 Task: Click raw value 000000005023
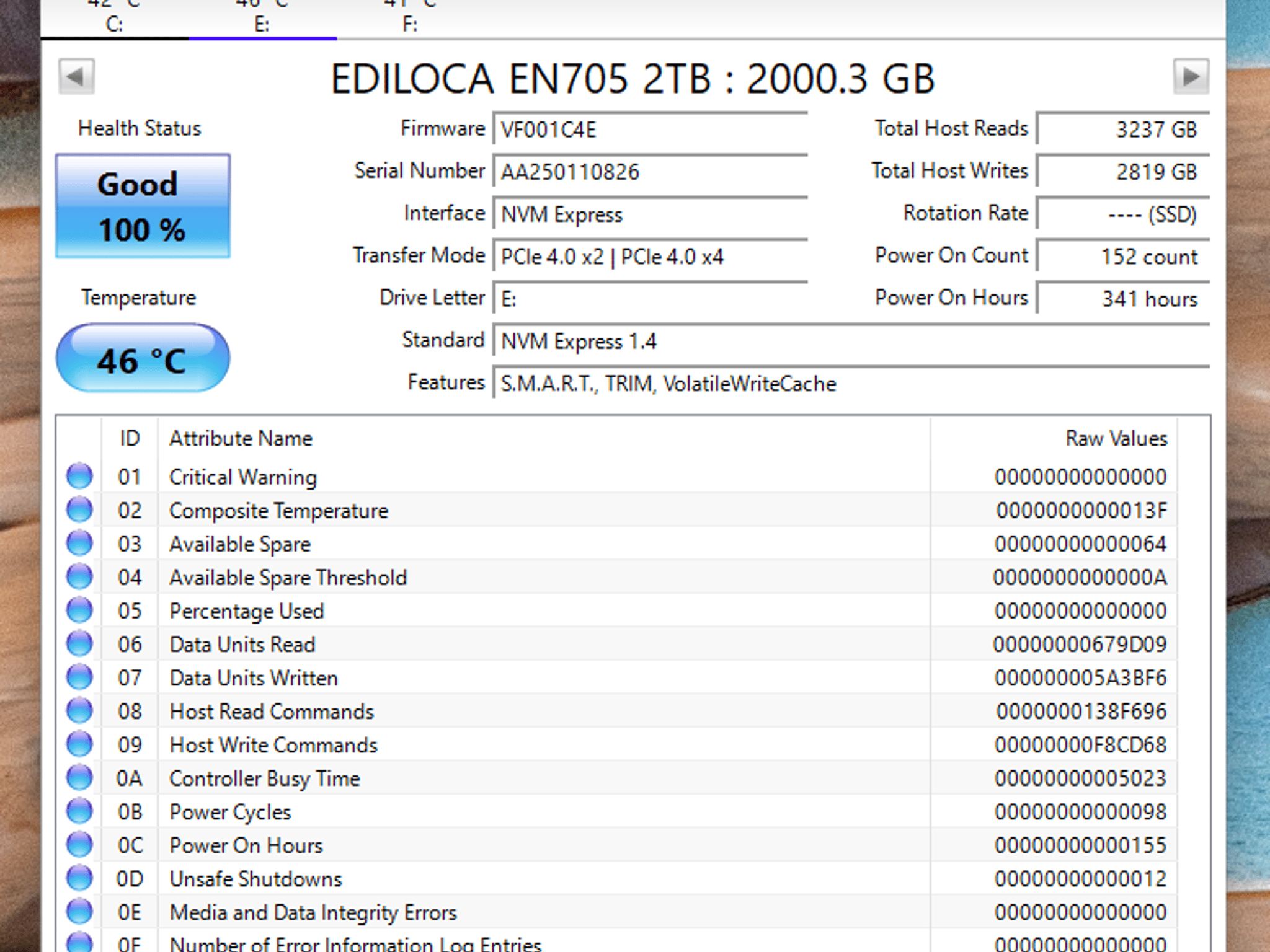[1081, 778]
